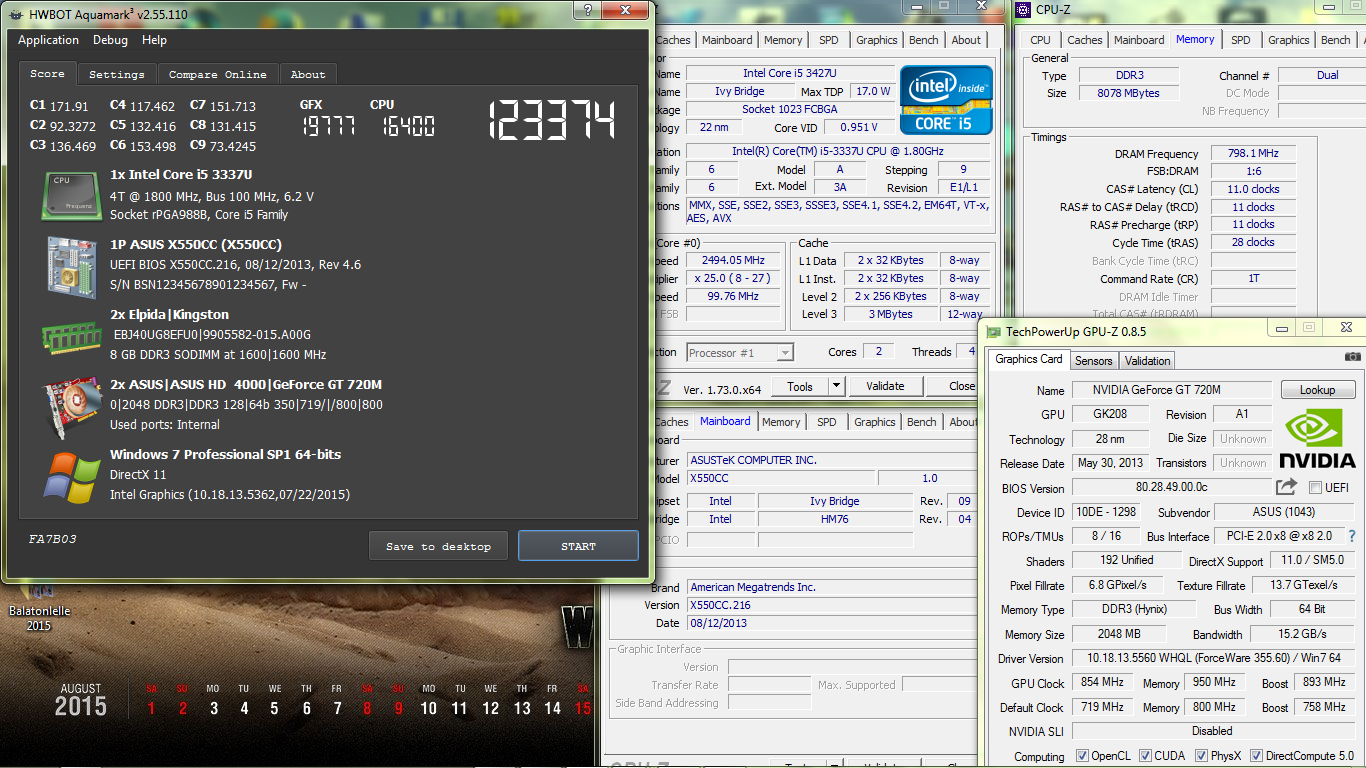The image size is (1366, 768).
Task: Click the C9 value 73.4245
Action: [233, 146]
